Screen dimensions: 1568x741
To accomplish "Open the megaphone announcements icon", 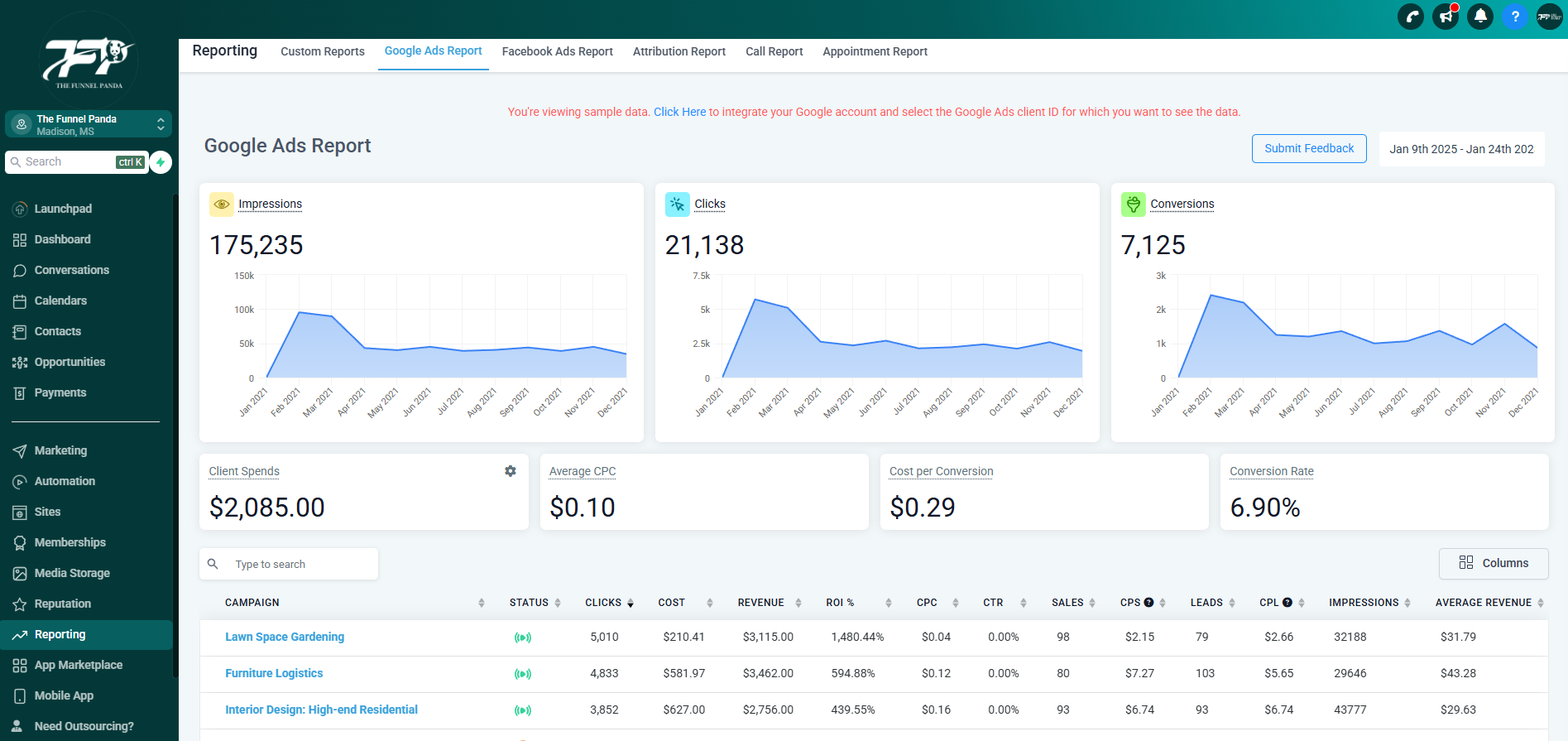I will point(1446,17).
